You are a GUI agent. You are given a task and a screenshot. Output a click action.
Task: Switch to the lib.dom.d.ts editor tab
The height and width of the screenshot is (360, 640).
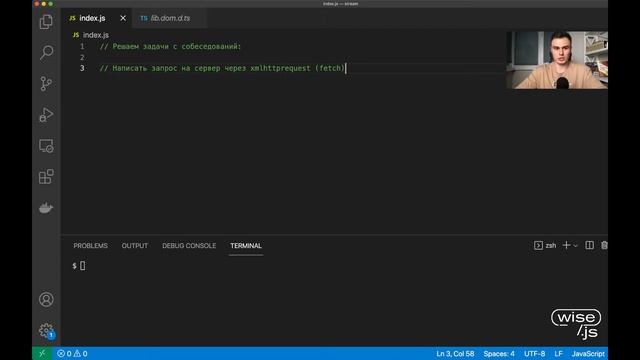coord(170,18)
